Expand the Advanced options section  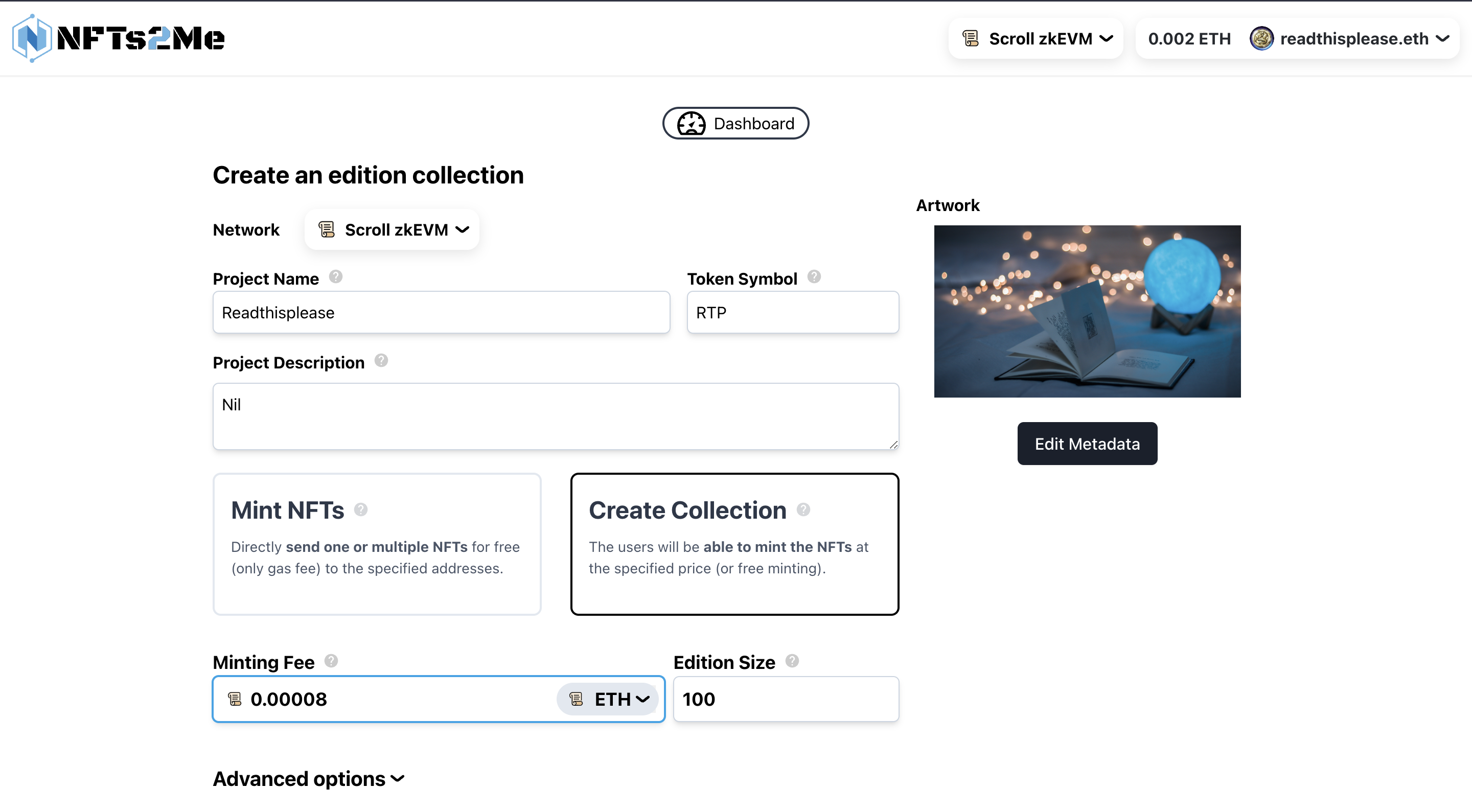point(307,778)
